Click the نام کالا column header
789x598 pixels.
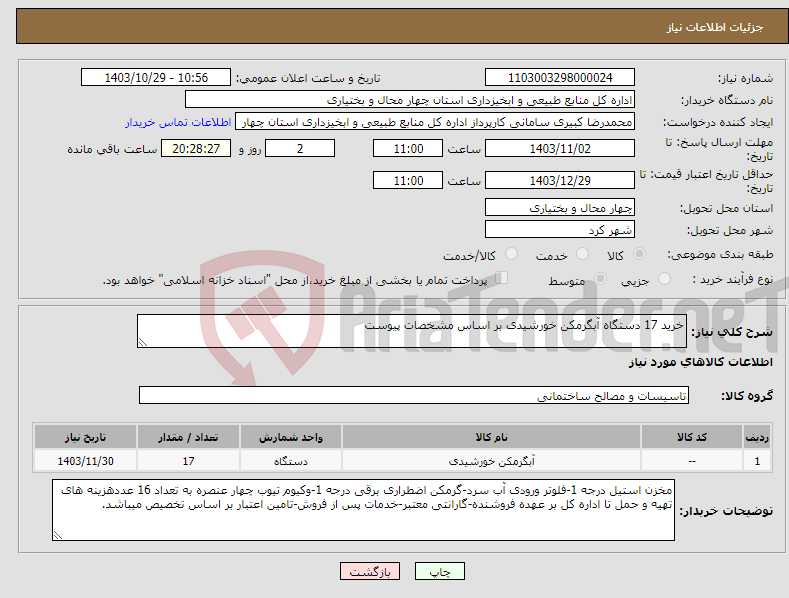[x=491, y=437]
